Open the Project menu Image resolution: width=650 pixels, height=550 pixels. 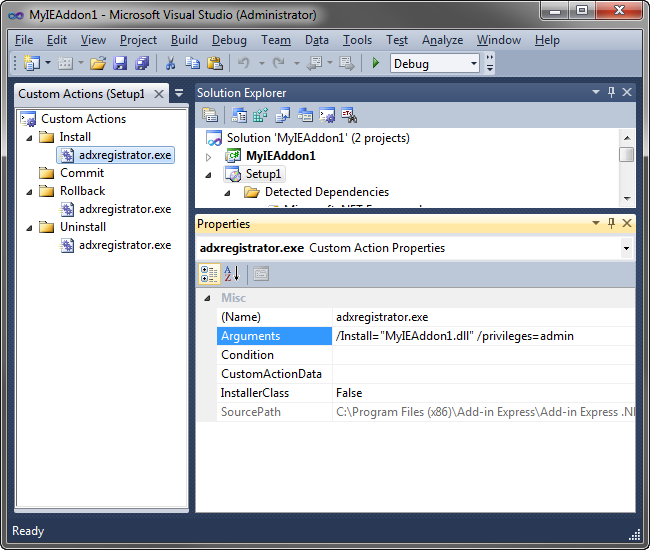138,40
